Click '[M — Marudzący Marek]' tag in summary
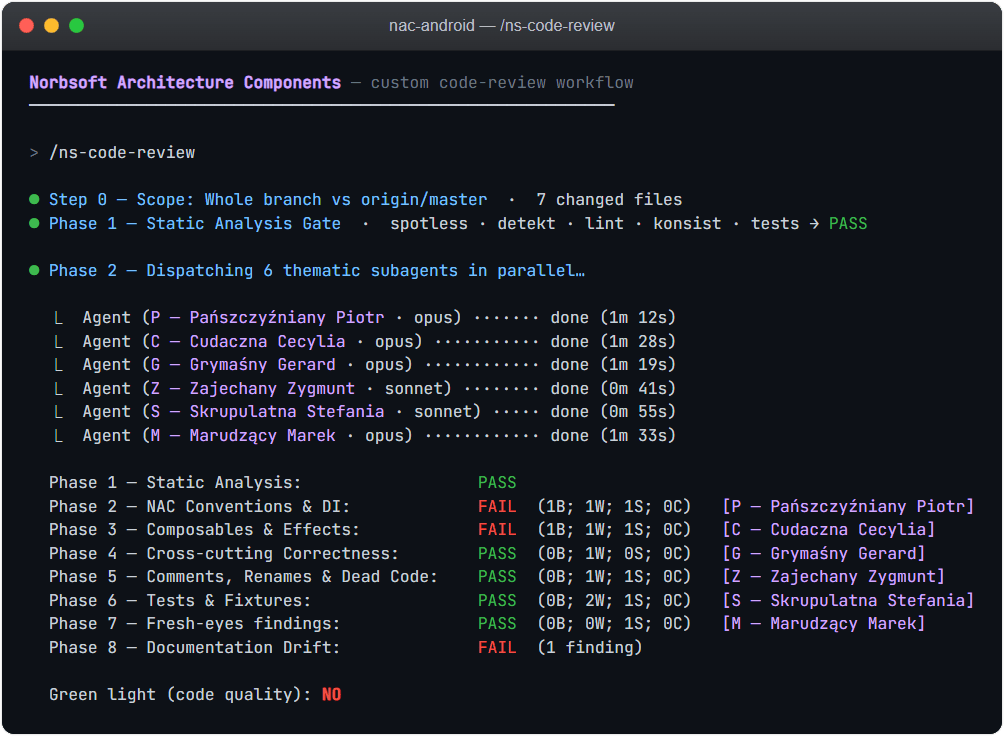 click(x=823, y=624)
